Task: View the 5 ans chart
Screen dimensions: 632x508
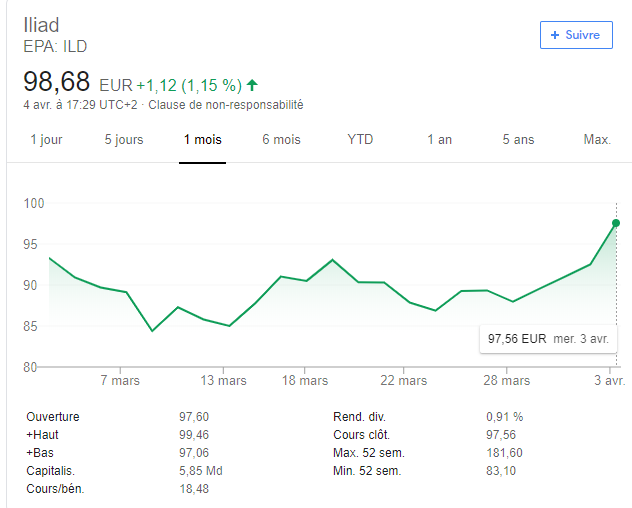Action: point(518,140)
